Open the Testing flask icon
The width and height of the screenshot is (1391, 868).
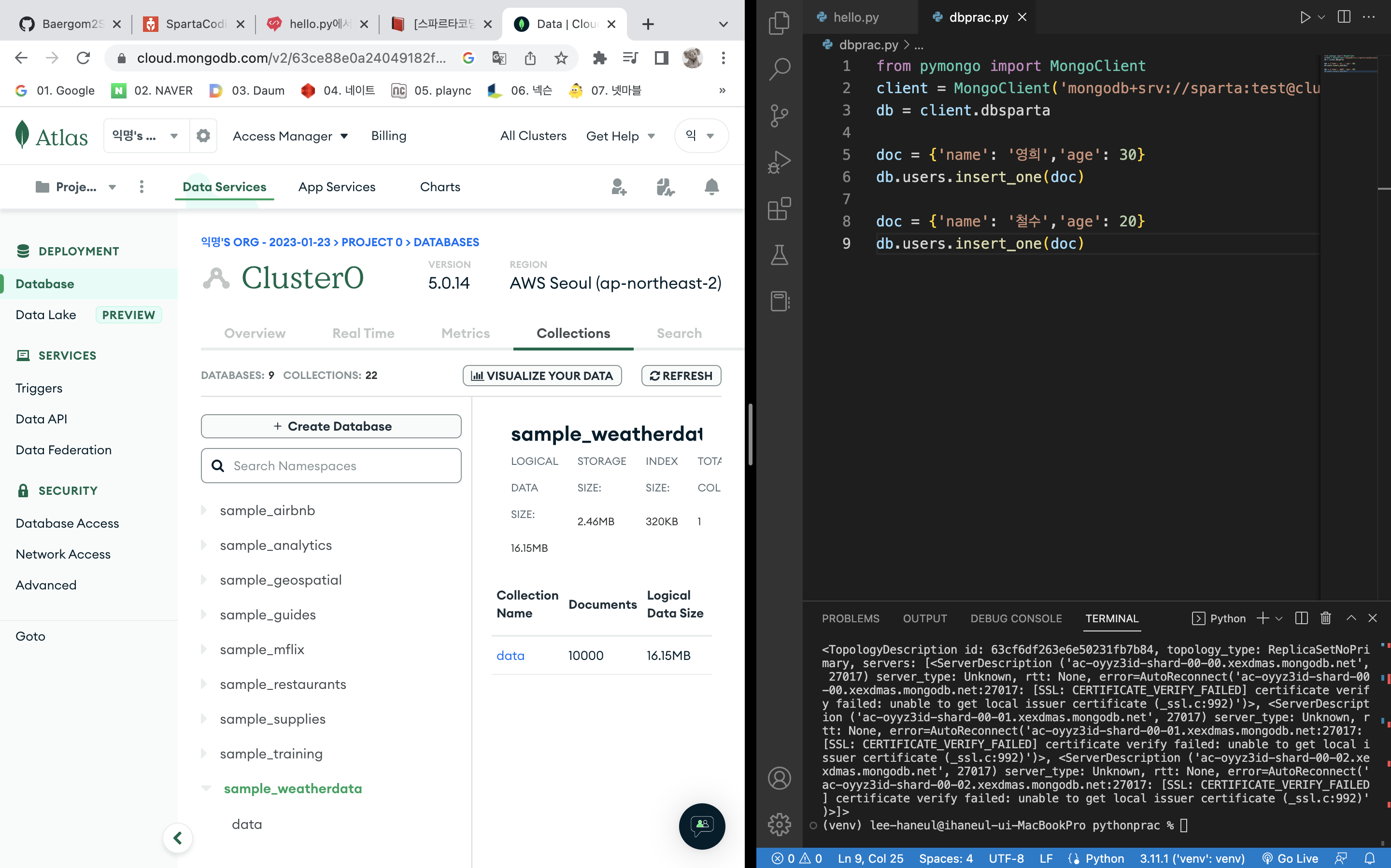779,255
